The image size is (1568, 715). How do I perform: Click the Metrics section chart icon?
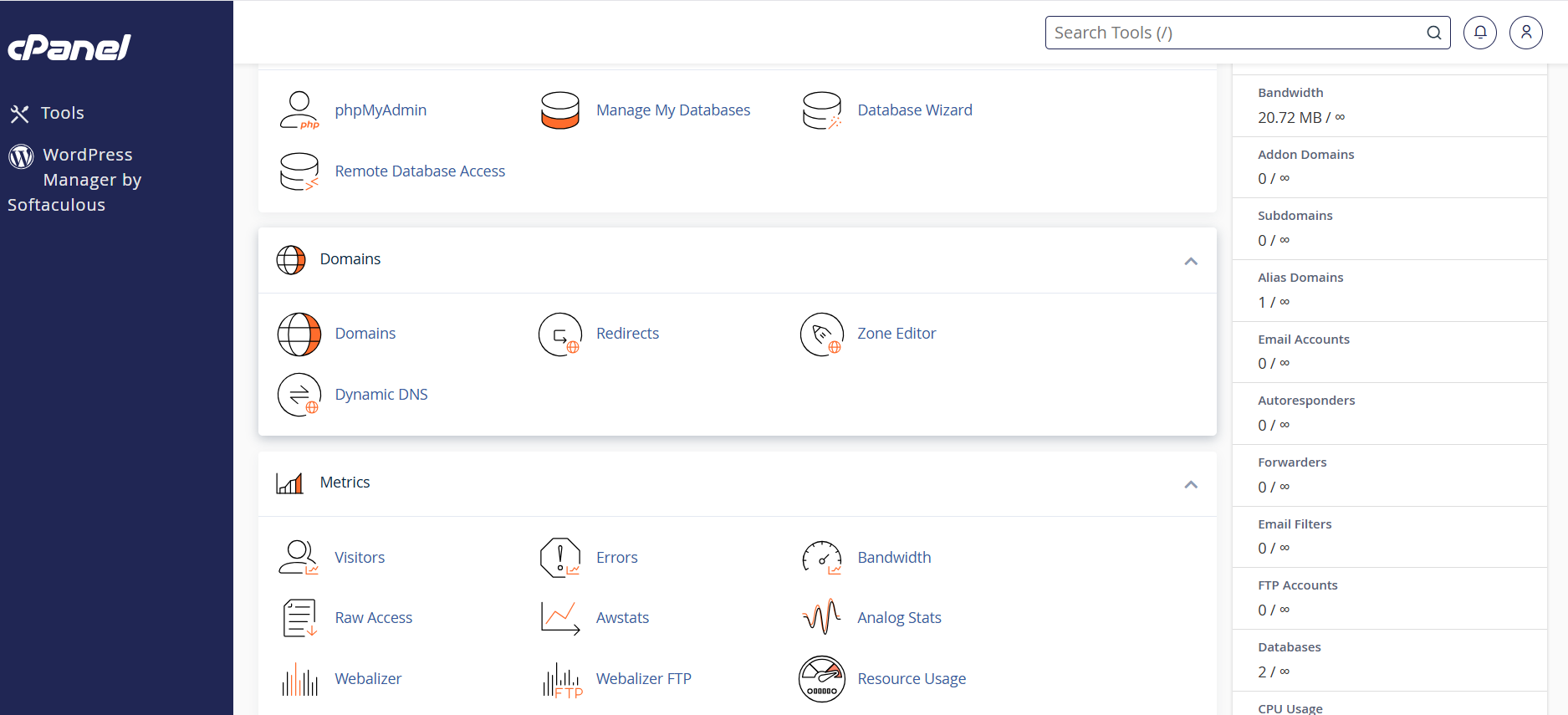tap(289, 483)
